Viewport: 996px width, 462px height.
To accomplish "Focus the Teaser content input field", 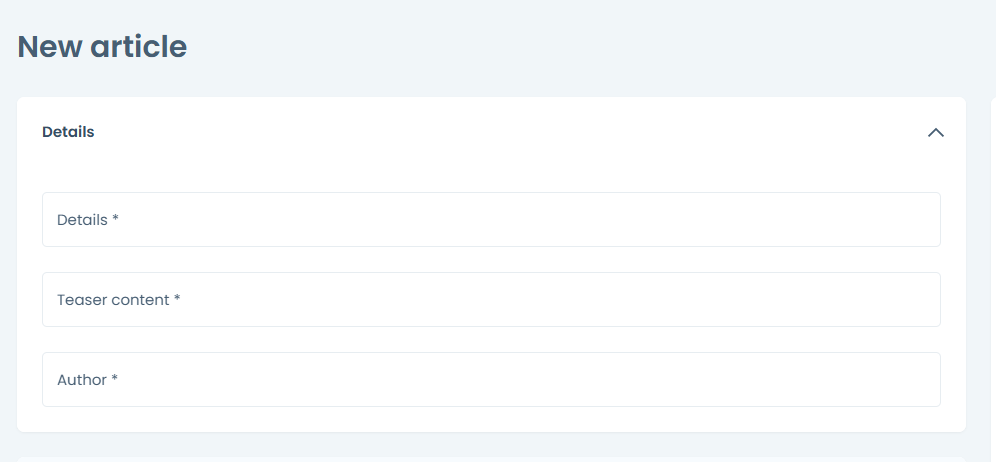I will click(x=490, y=299).
